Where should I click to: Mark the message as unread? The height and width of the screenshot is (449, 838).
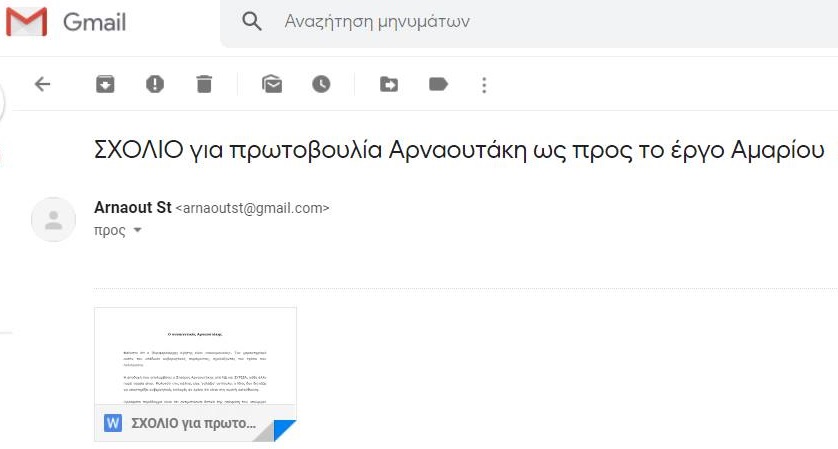pos(272,85)
